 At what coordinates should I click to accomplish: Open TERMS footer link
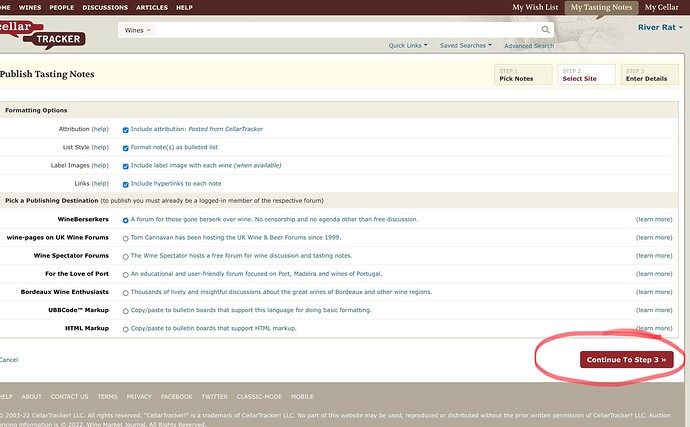point(107,397)
